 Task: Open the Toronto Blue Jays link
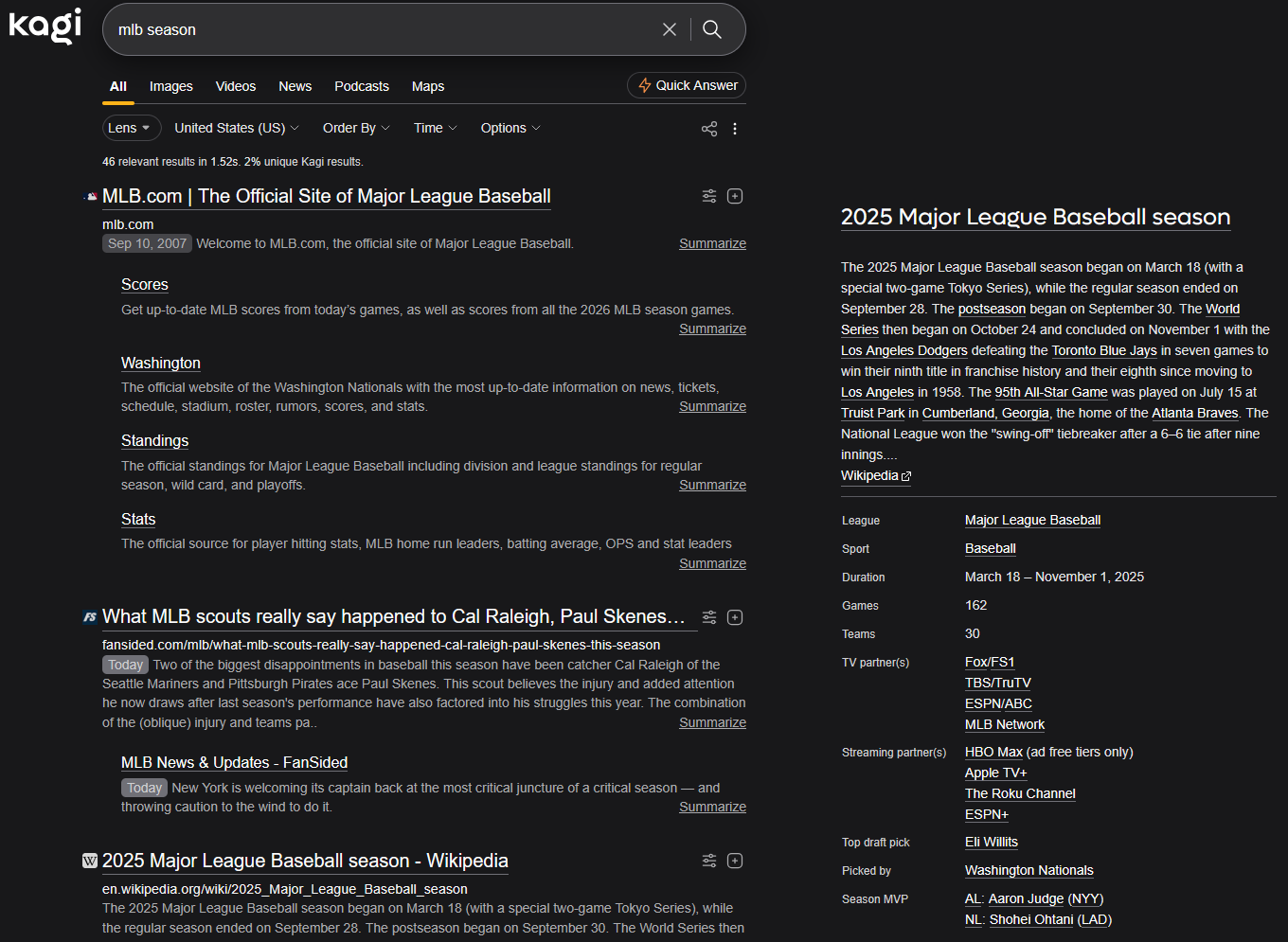1104,350
